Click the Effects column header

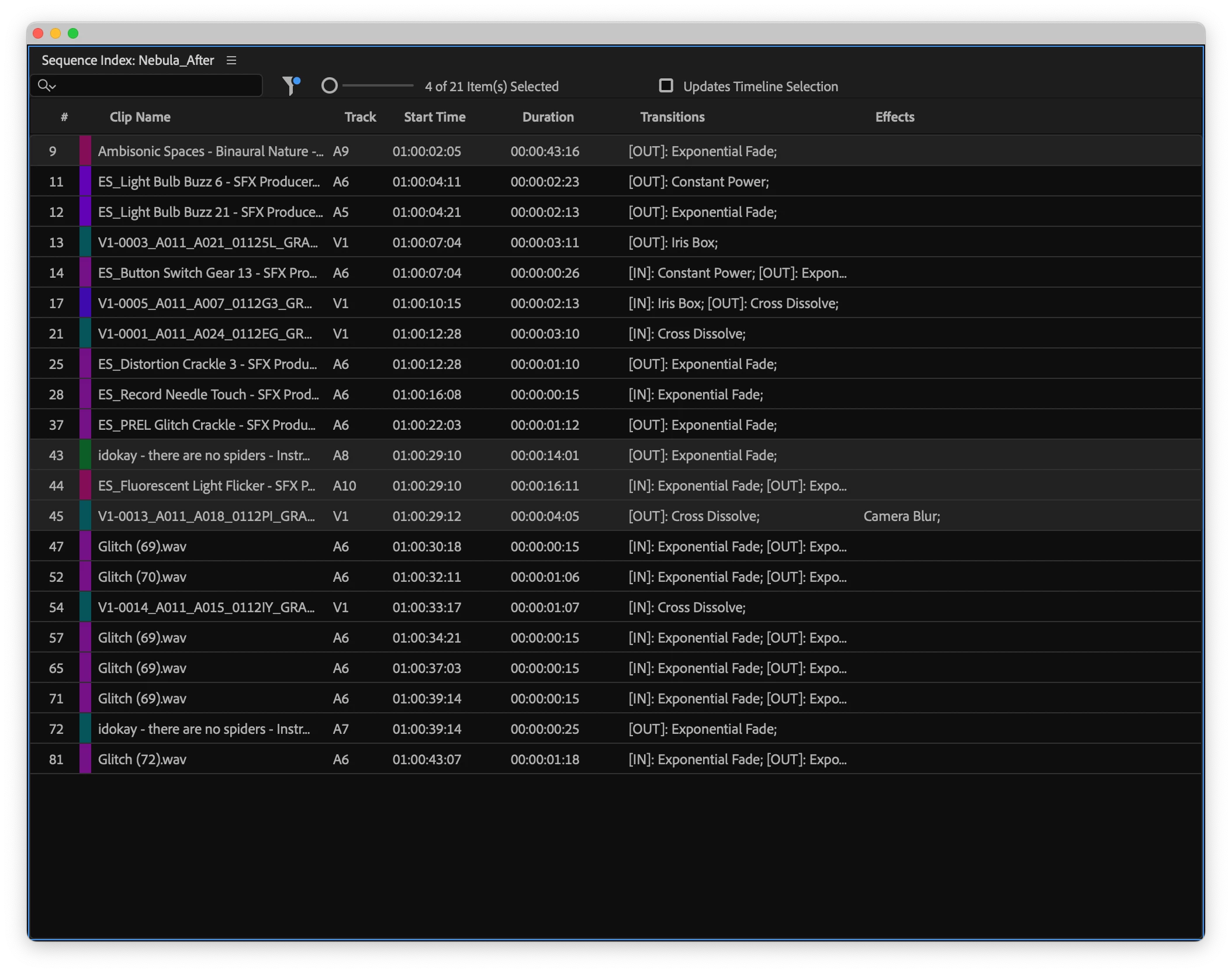point(894,117)
